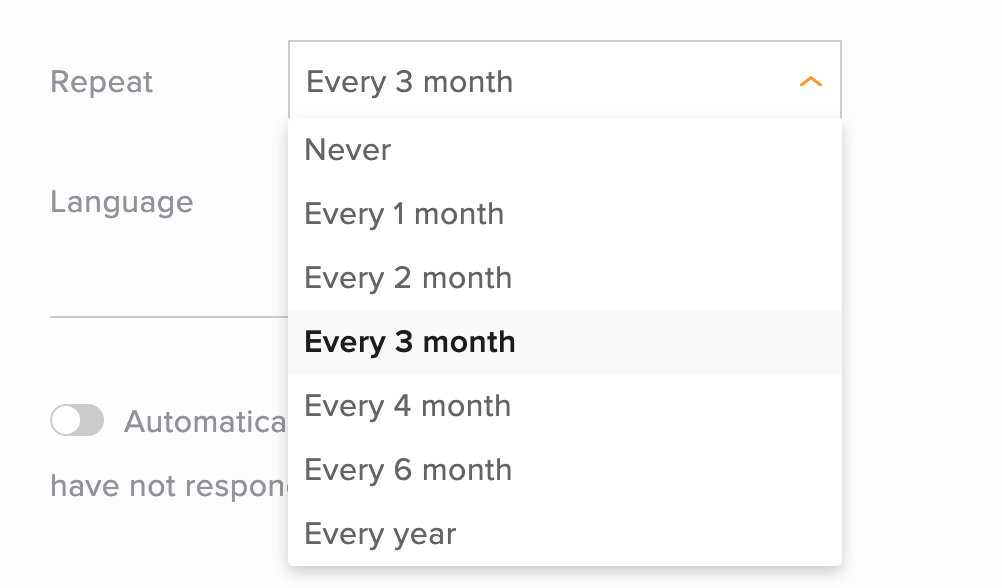Click the selected value text in Repeat box

pyautogui.click(x=410, y=82)
